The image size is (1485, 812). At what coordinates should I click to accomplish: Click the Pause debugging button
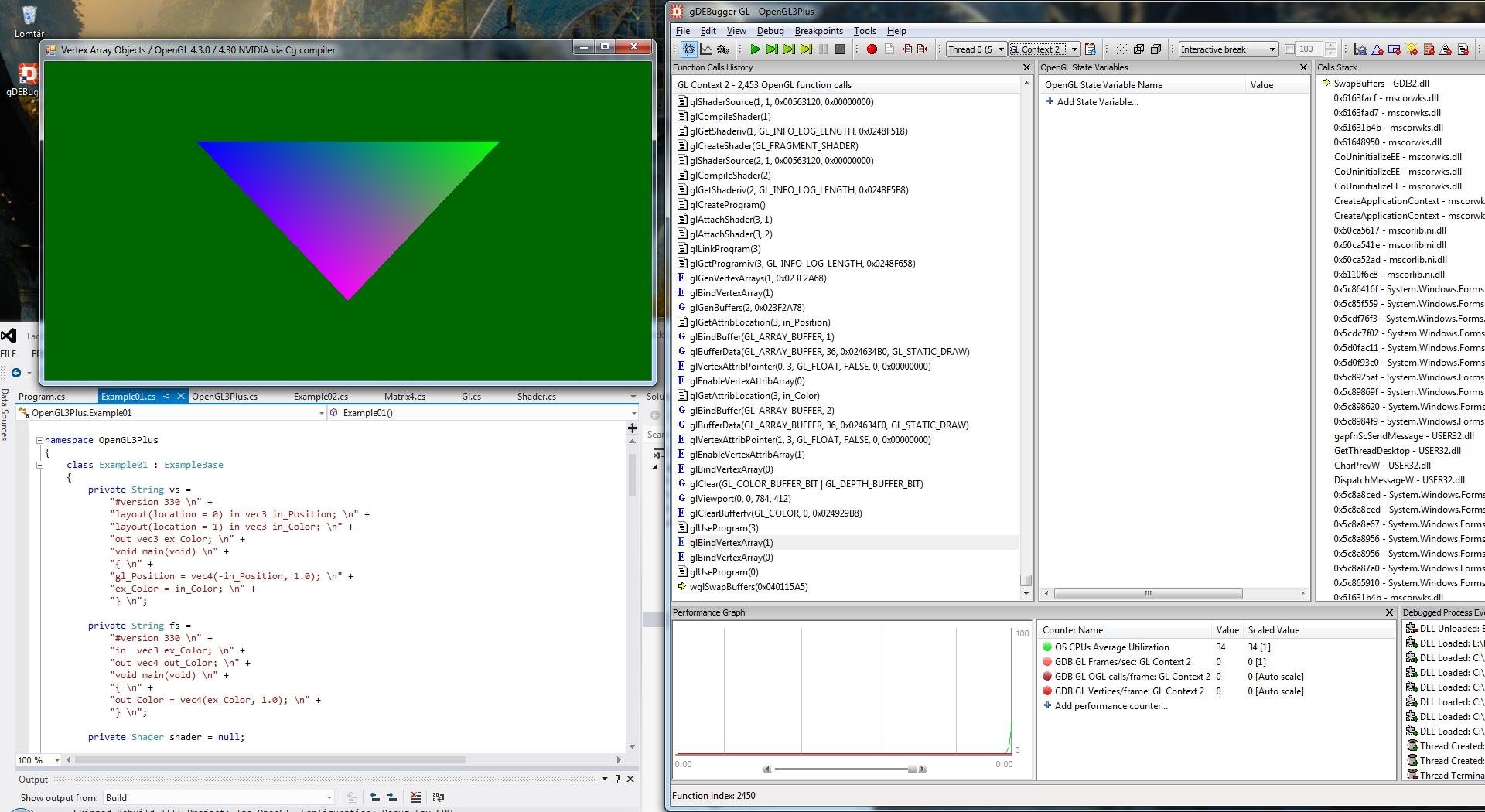[823, 49]
